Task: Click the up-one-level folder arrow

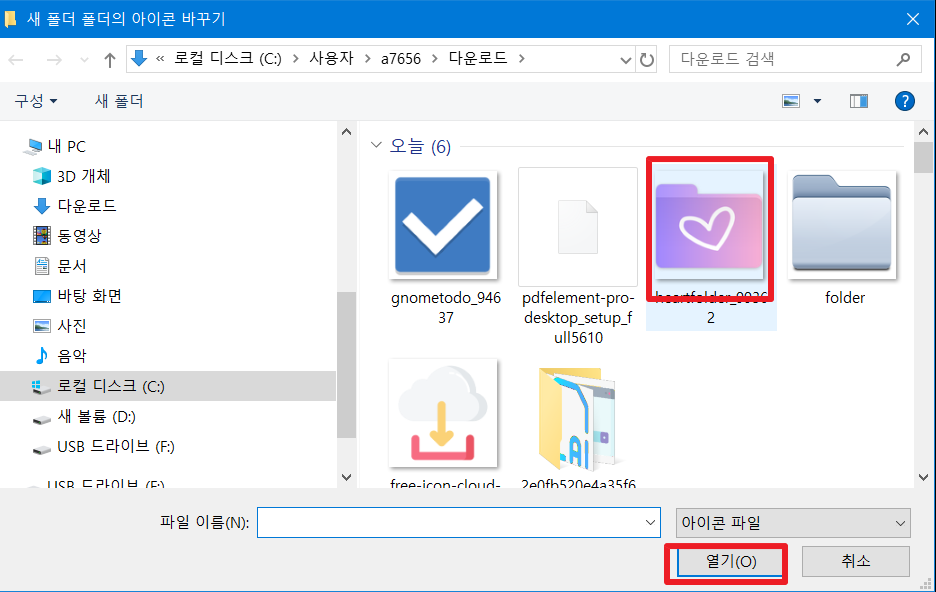Action: click(x=109, y=59)
